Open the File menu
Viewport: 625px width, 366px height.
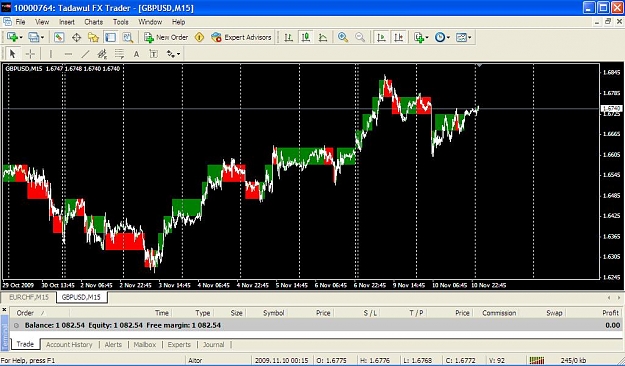tap(20, 22)
